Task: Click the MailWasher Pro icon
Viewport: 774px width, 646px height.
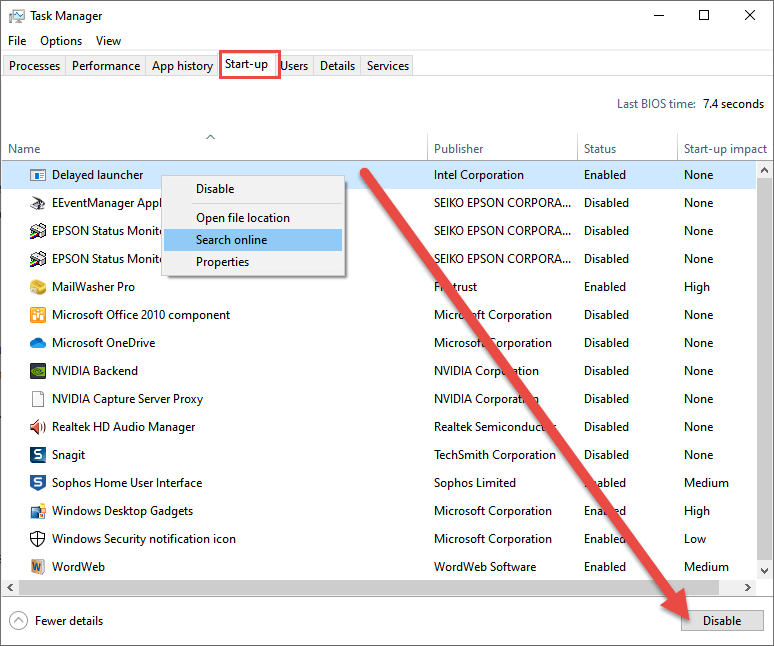Action: pos(38,287)
